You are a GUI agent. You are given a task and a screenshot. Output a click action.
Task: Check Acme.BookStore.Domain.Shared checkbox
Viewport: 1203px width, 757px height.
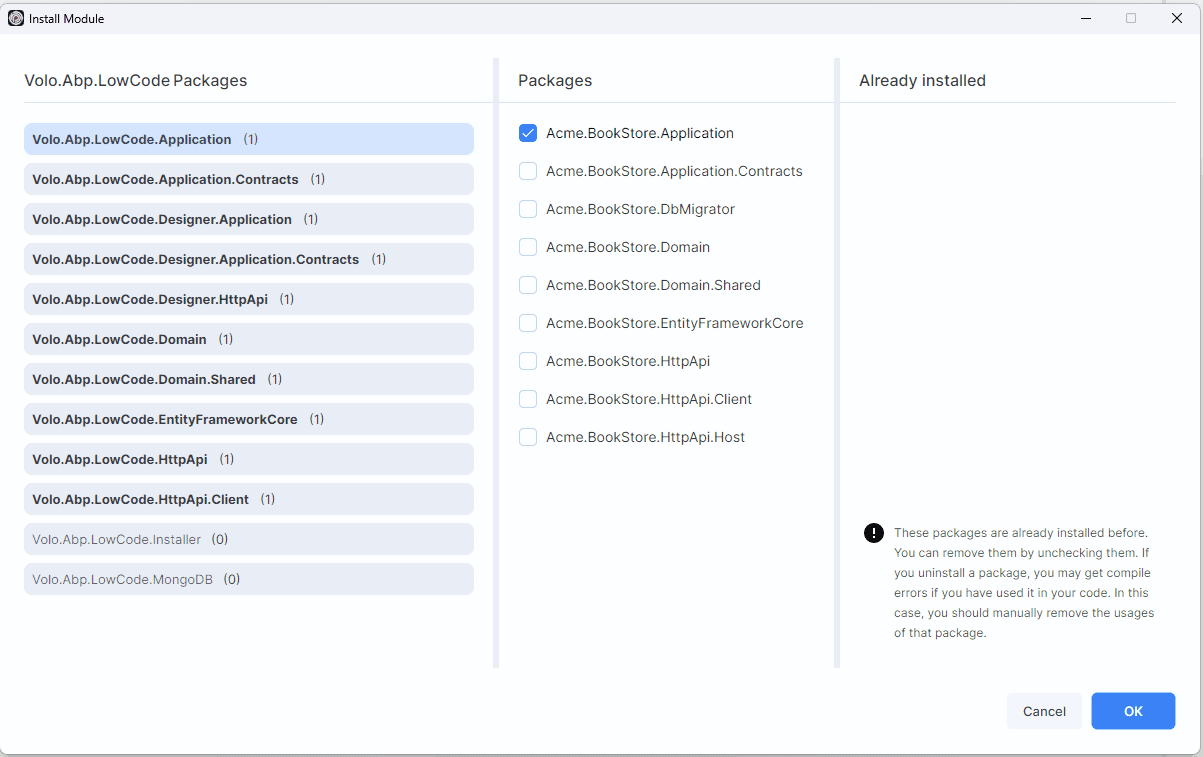click(x=528, y=285)
